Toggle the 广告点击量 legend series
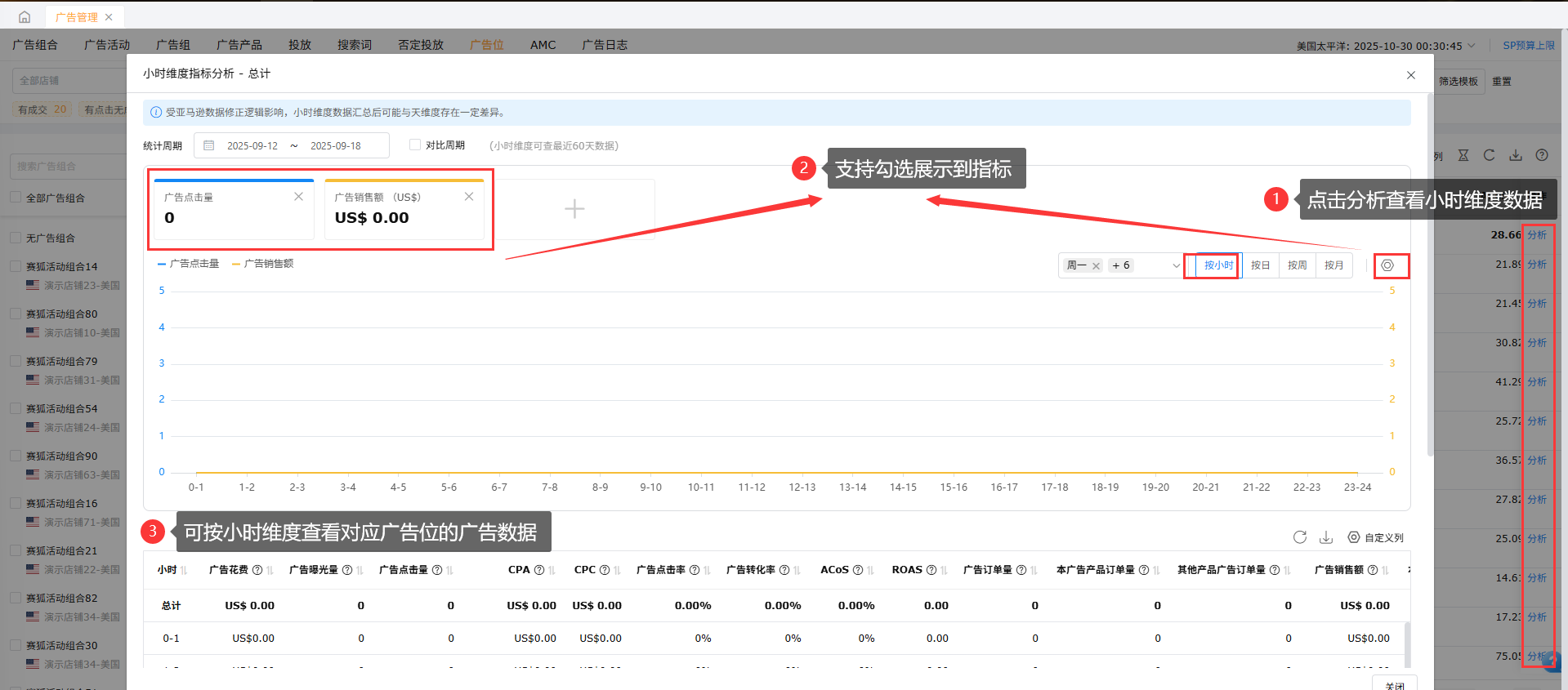This screenshot has height=690, width=1568. 189,264
